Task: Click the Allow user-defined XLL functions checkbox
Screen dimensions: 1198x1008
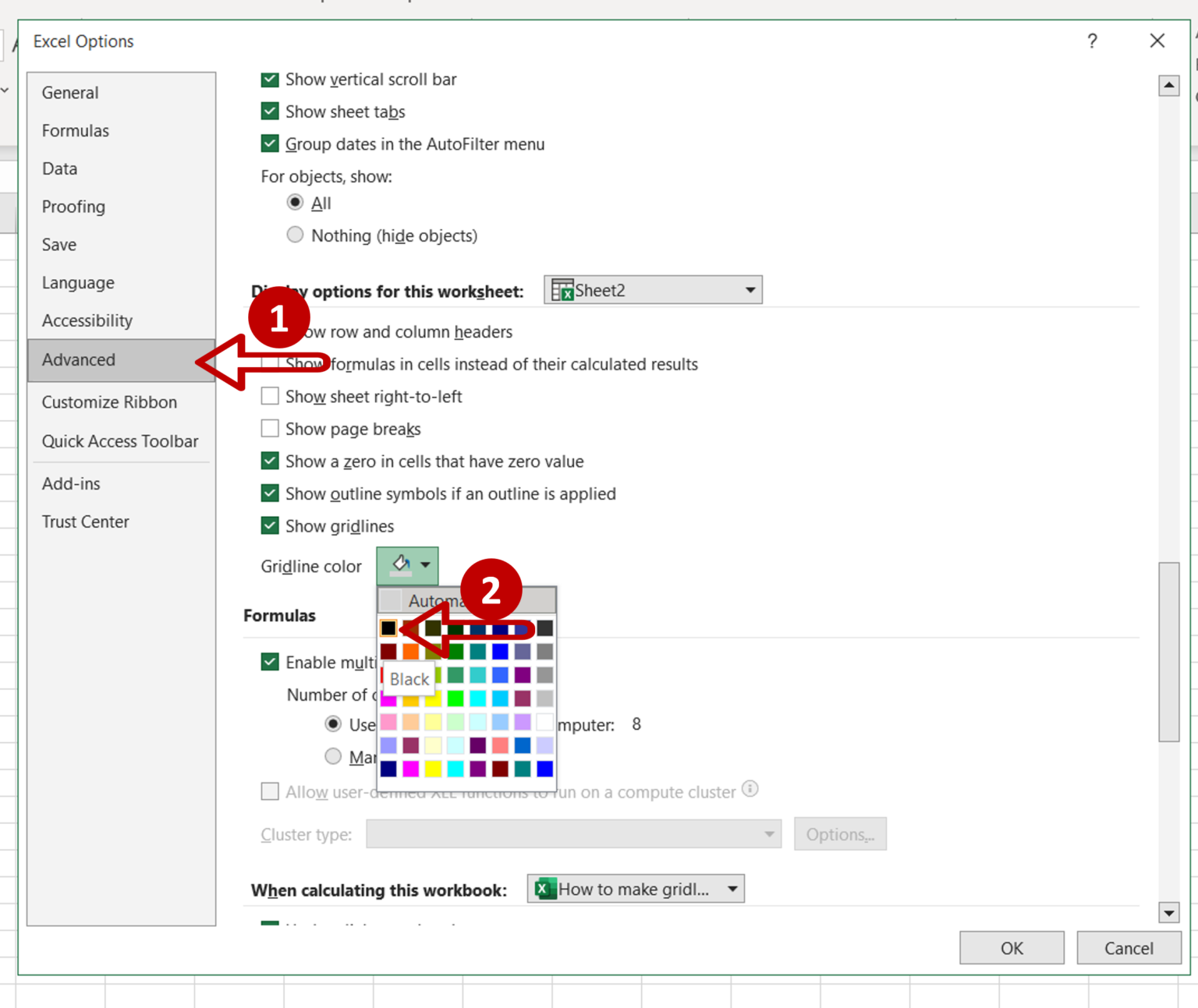Action: tap(270, 791)
